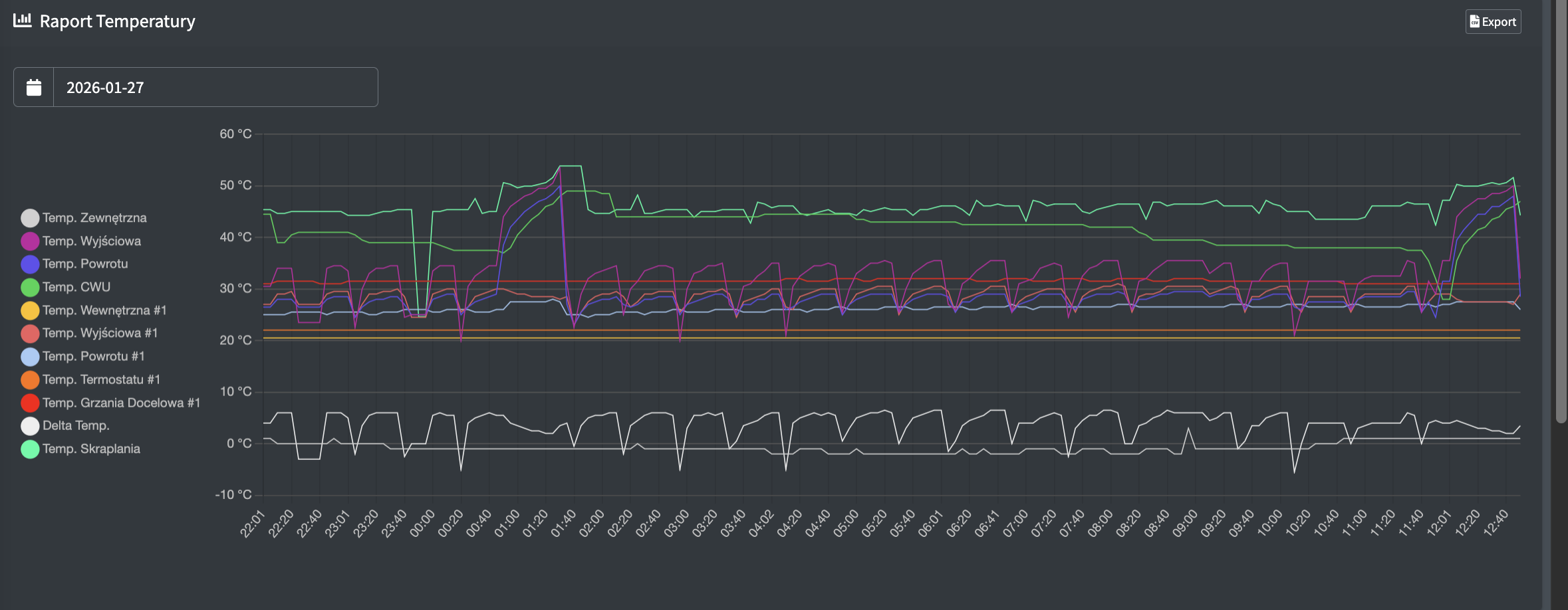Toggle the Temp. Powrotu legend entry

point(85,264)
